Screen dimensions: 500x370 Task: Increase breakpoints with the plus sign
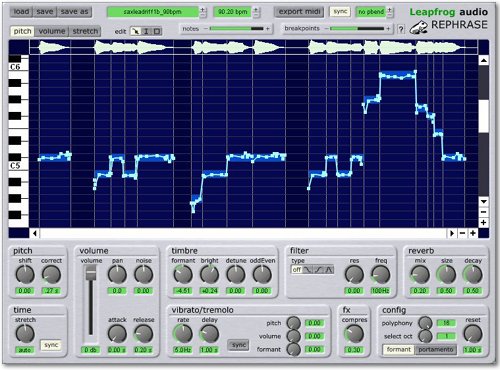coord(388,29)
